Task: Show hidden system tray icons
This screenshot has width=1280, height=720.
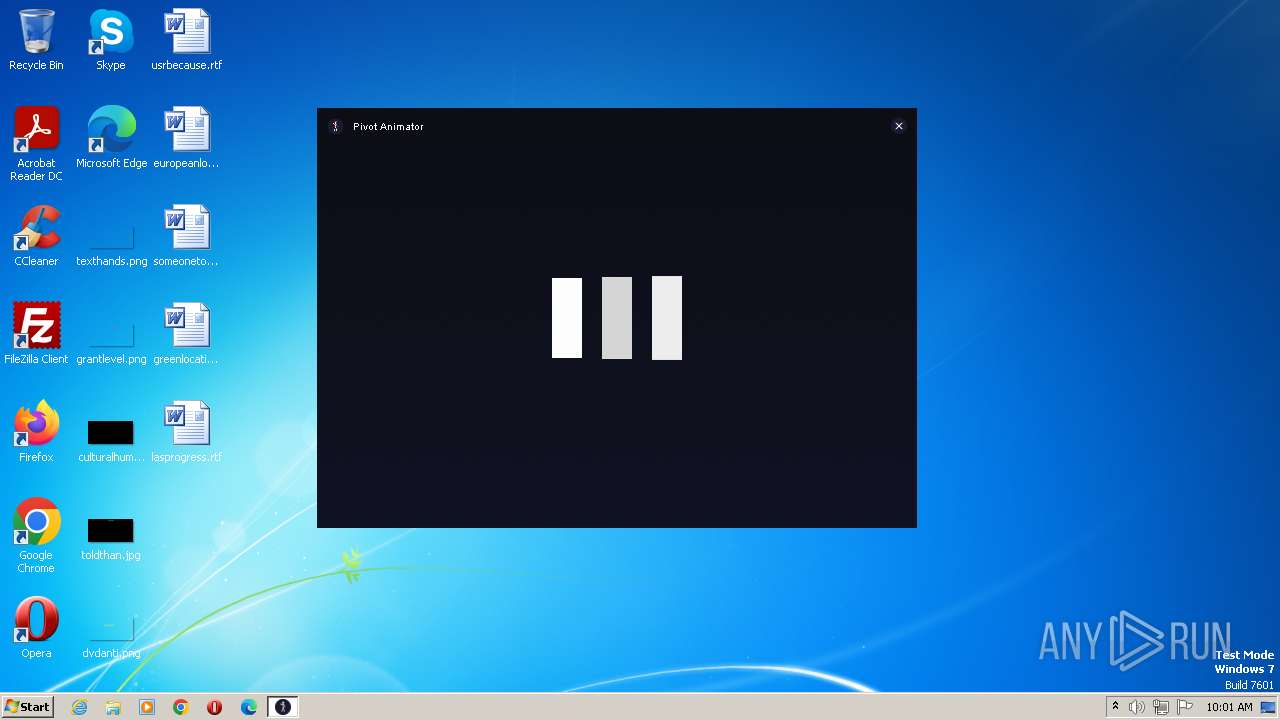Action: pos(1115,707)
